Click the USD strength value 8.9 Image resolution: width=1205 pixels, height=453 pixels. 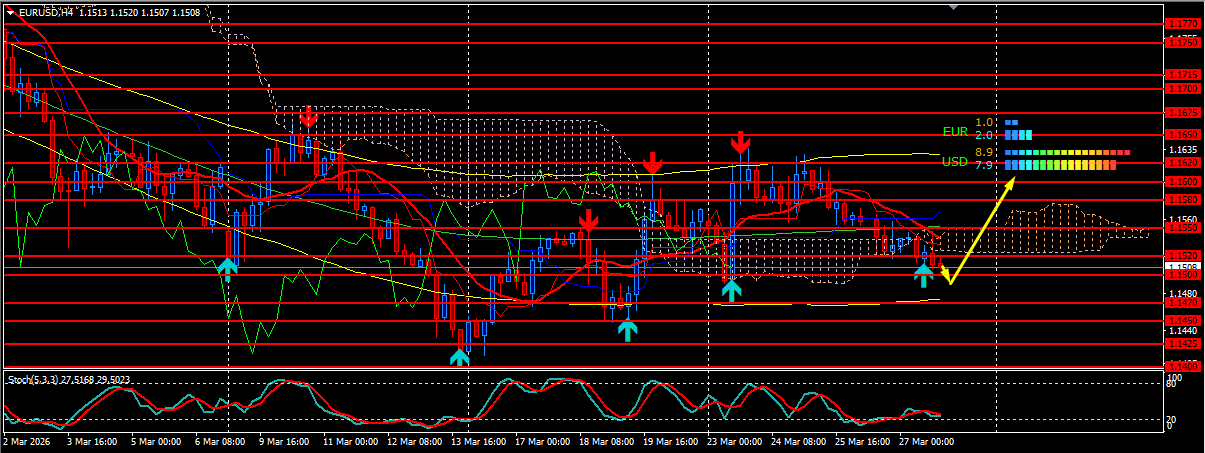[x=984, y=152]
